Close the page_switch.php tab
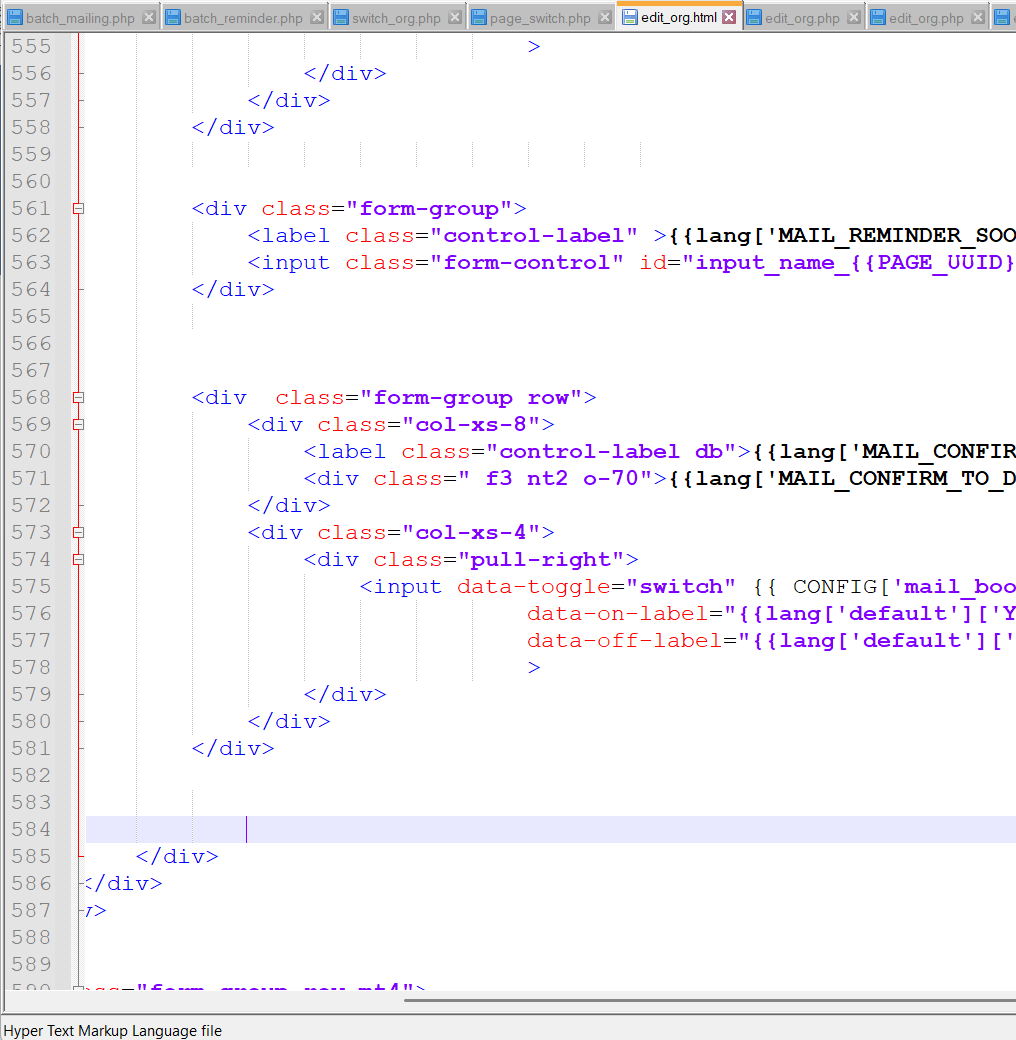Viewport: 1016px width, 1040px height. pyautogui.click(x=604, y=17)
